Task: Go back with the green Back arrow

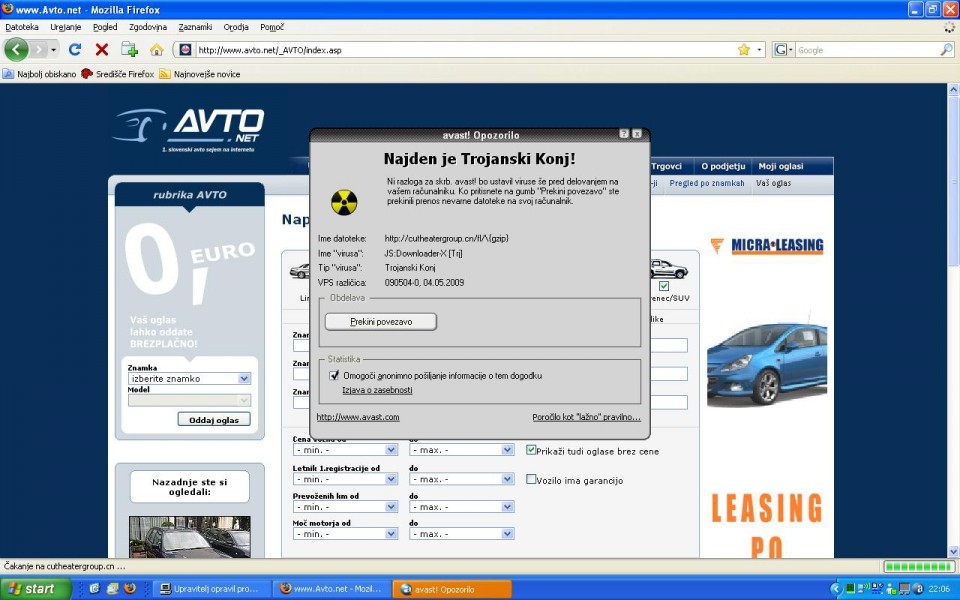Action: 17,50
